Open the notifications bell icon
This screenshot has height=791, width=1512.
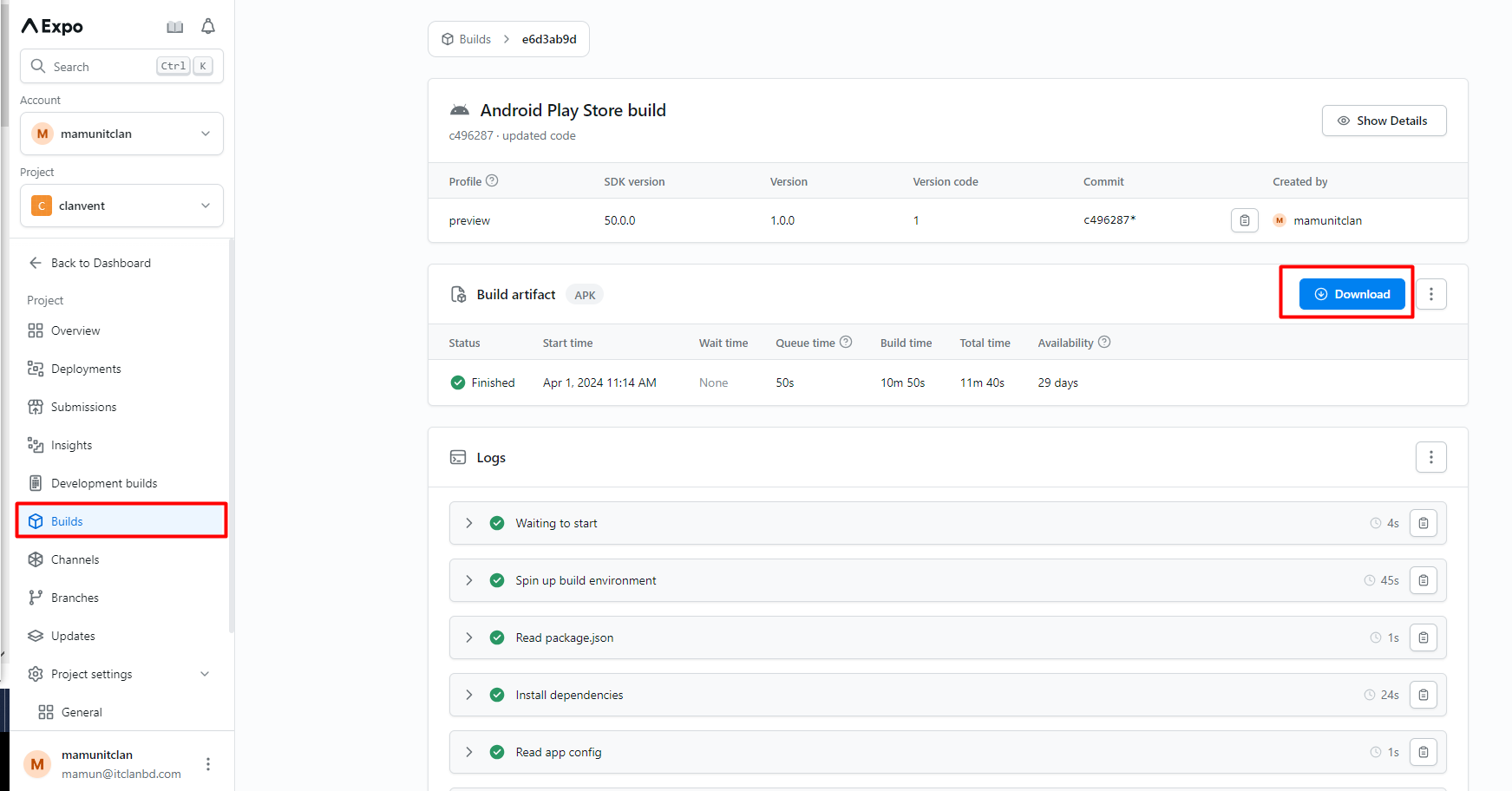[208, 27]
